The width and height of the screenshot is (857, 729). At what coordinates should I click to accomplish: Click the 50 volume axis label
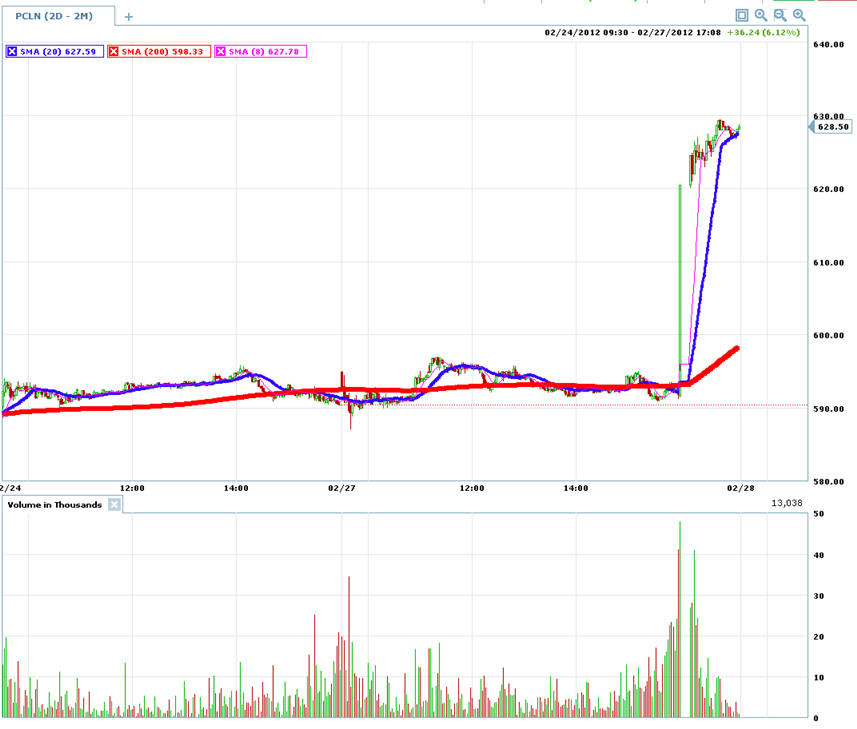point(819,514)
